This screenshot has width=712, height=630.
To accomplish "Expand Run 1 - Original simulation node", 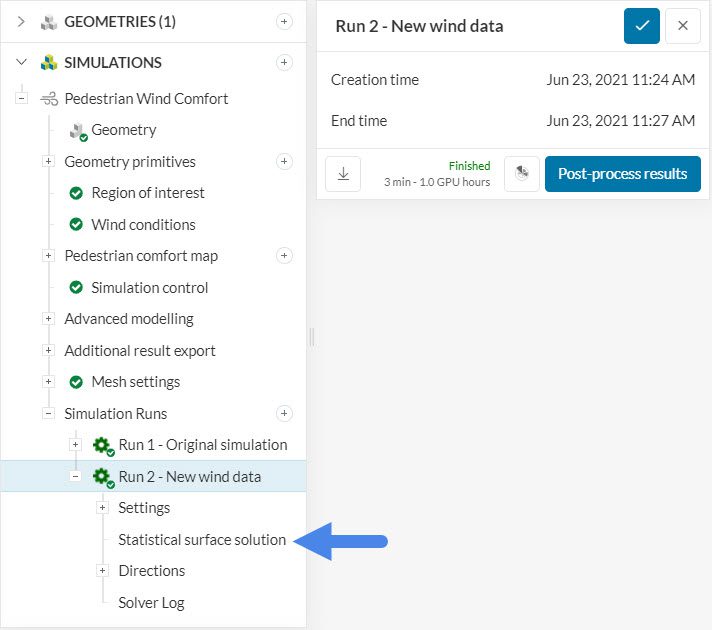I will (75, 445).
